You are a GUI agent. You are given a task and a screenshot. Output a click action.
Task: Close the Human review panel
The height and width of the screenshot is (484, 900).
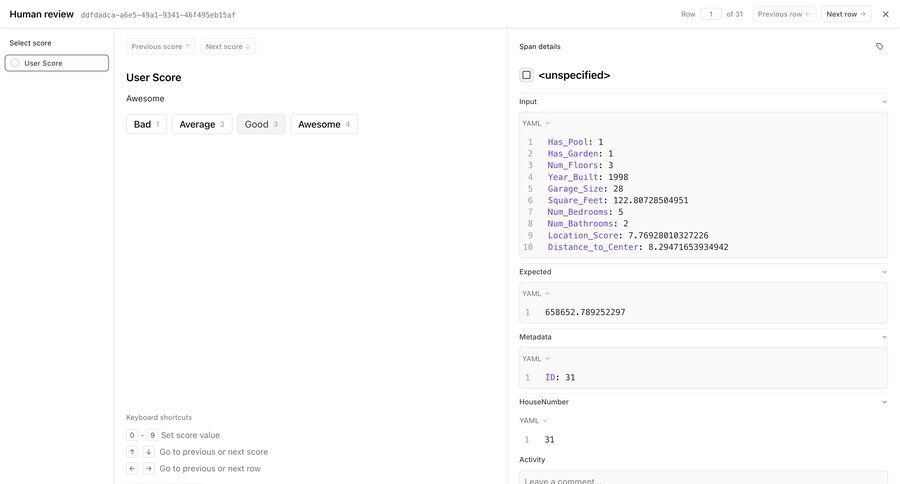pos(886,14)
